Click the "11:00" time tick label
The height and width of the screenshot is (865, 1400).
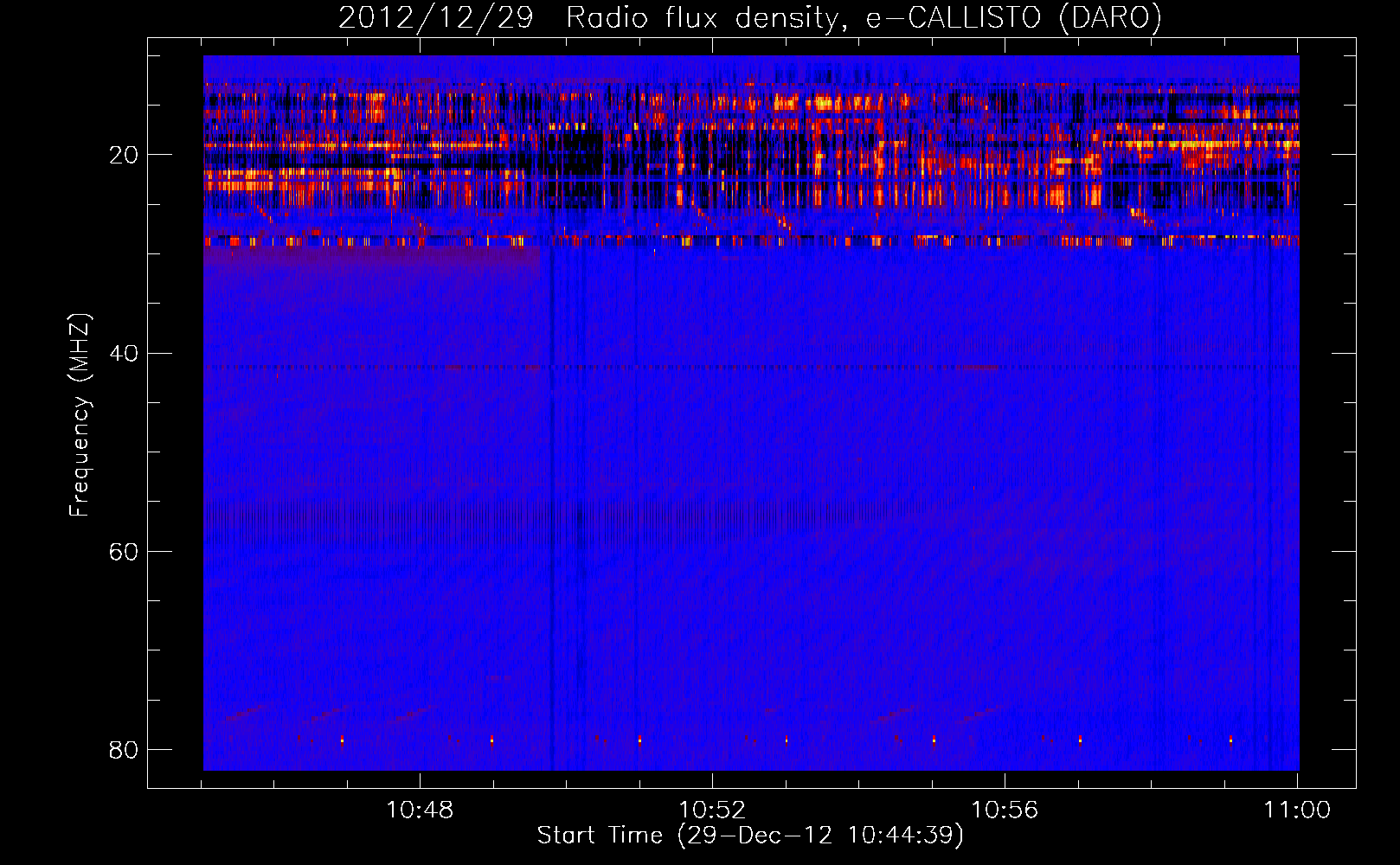(x=1297, y=810)
